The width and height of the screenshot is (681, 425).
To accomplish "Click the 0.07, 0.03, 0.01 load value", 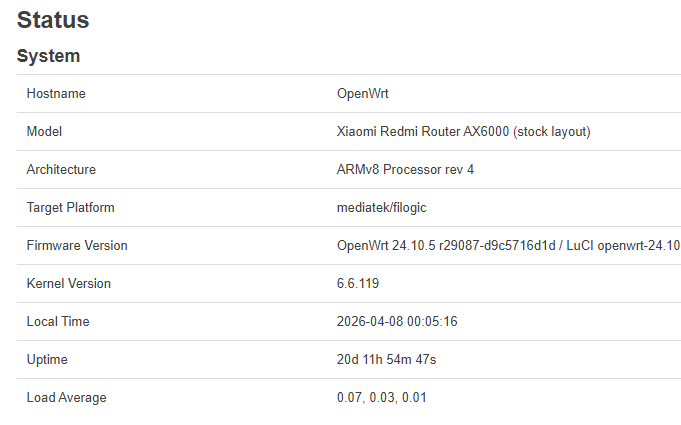I will click(x=381, y=397).
